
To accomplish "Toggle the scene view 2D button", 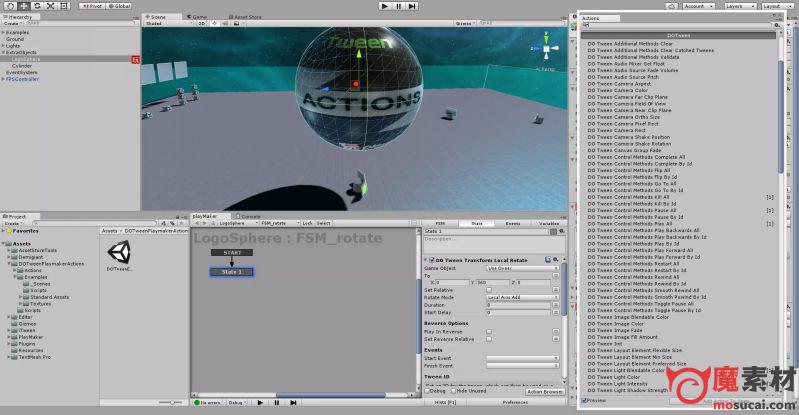I will pos(202,23).
